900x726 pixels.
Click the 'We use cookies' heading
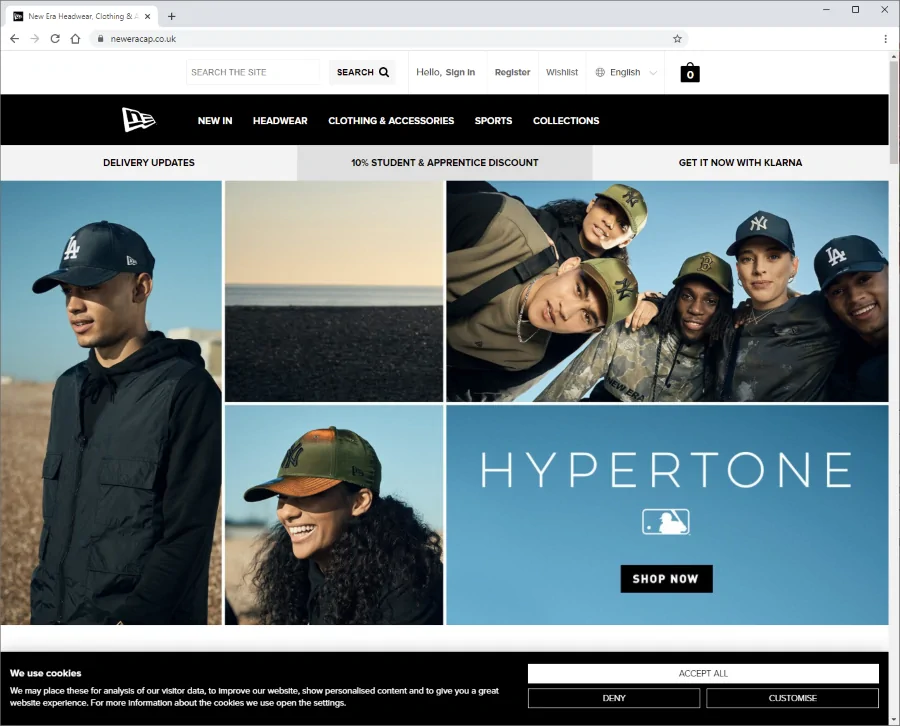tap(45, 673)
